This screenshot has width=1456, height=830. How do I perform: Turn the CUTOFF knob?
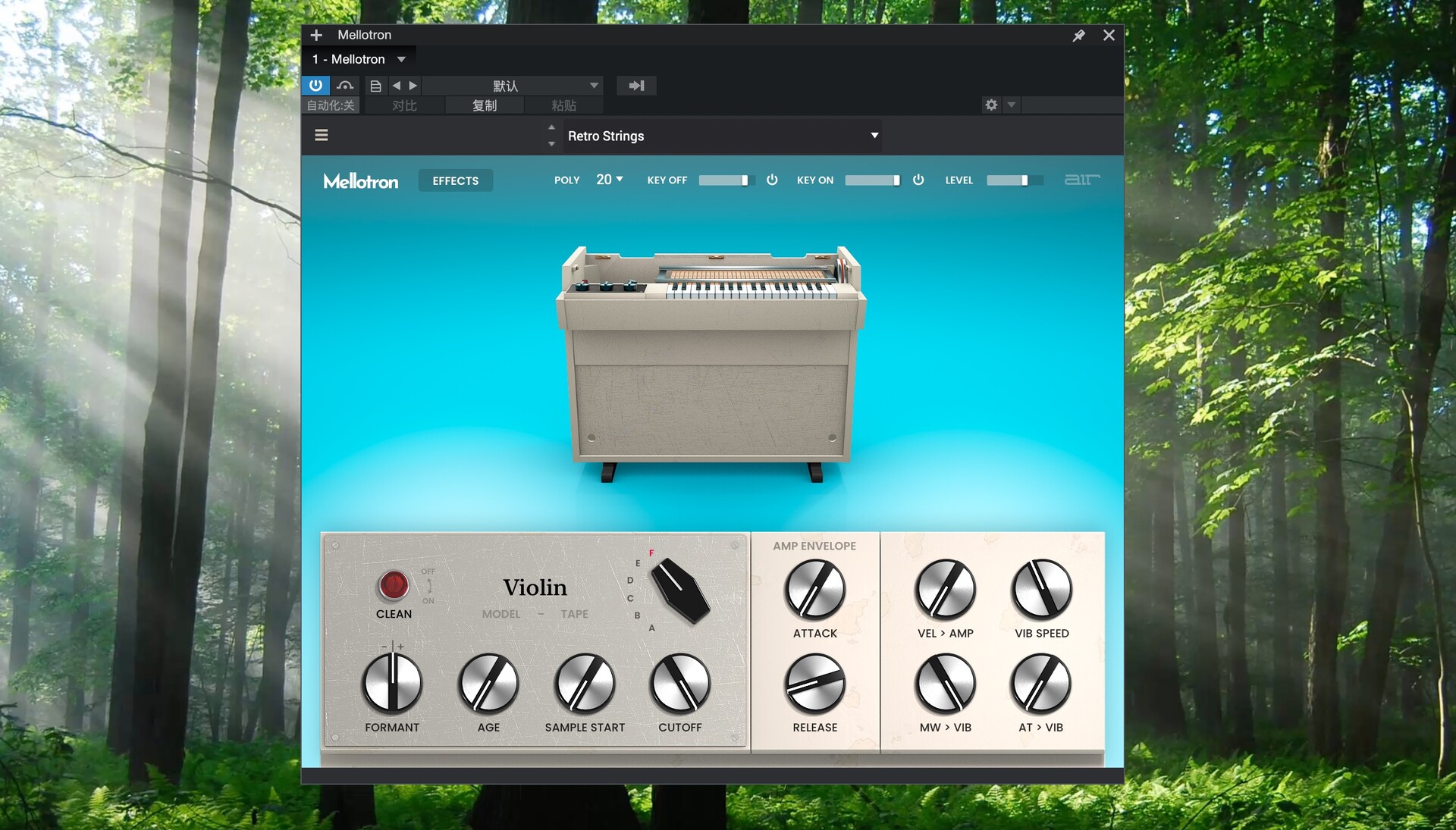tap(679, 684)
